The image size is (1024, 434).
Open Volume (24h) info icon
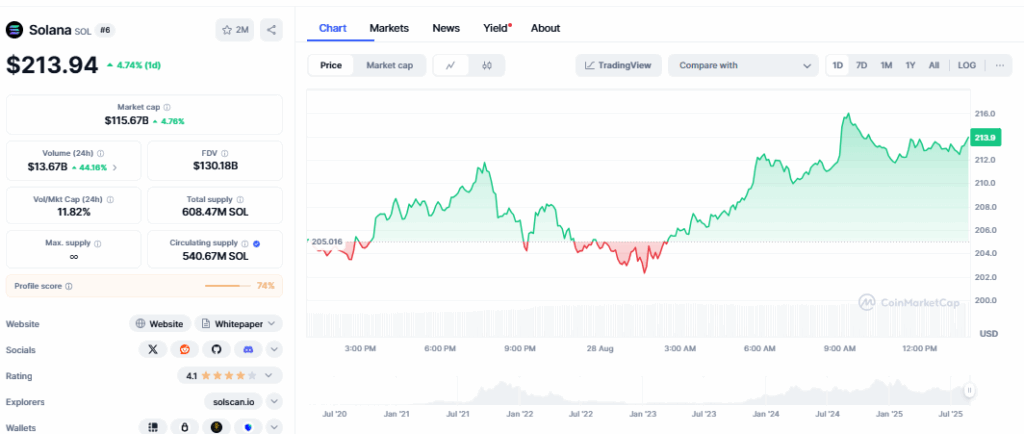tap(100, 153)
